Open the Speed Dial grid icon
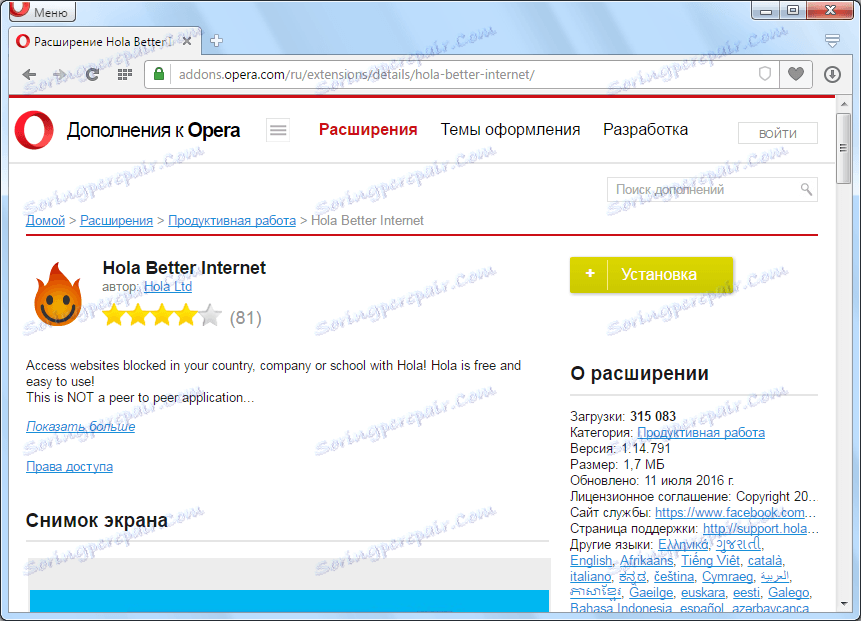 [x=125, y=74]
